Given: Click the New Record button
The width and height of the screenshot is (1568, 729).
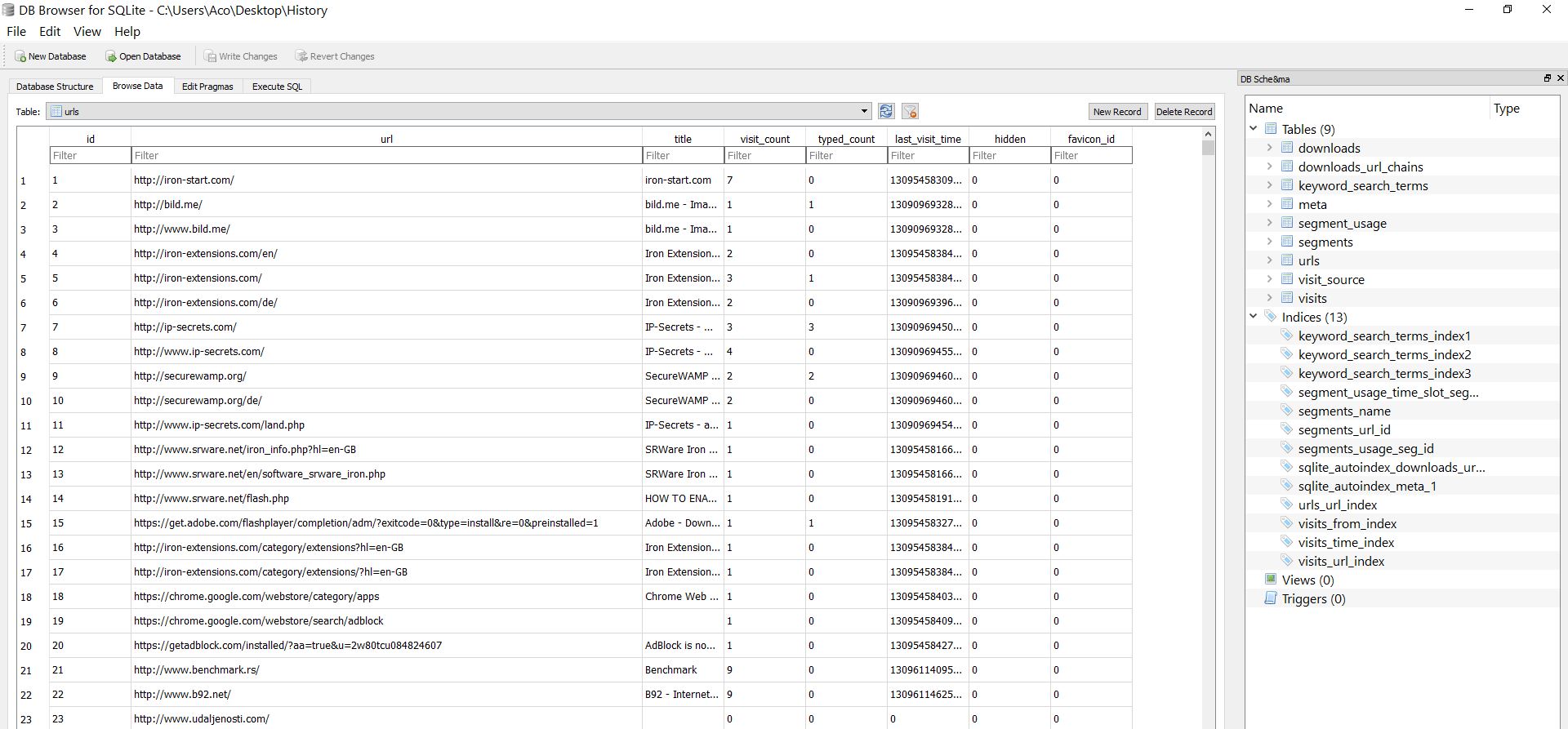Looking at the screenshot, I should [1116, 112].
